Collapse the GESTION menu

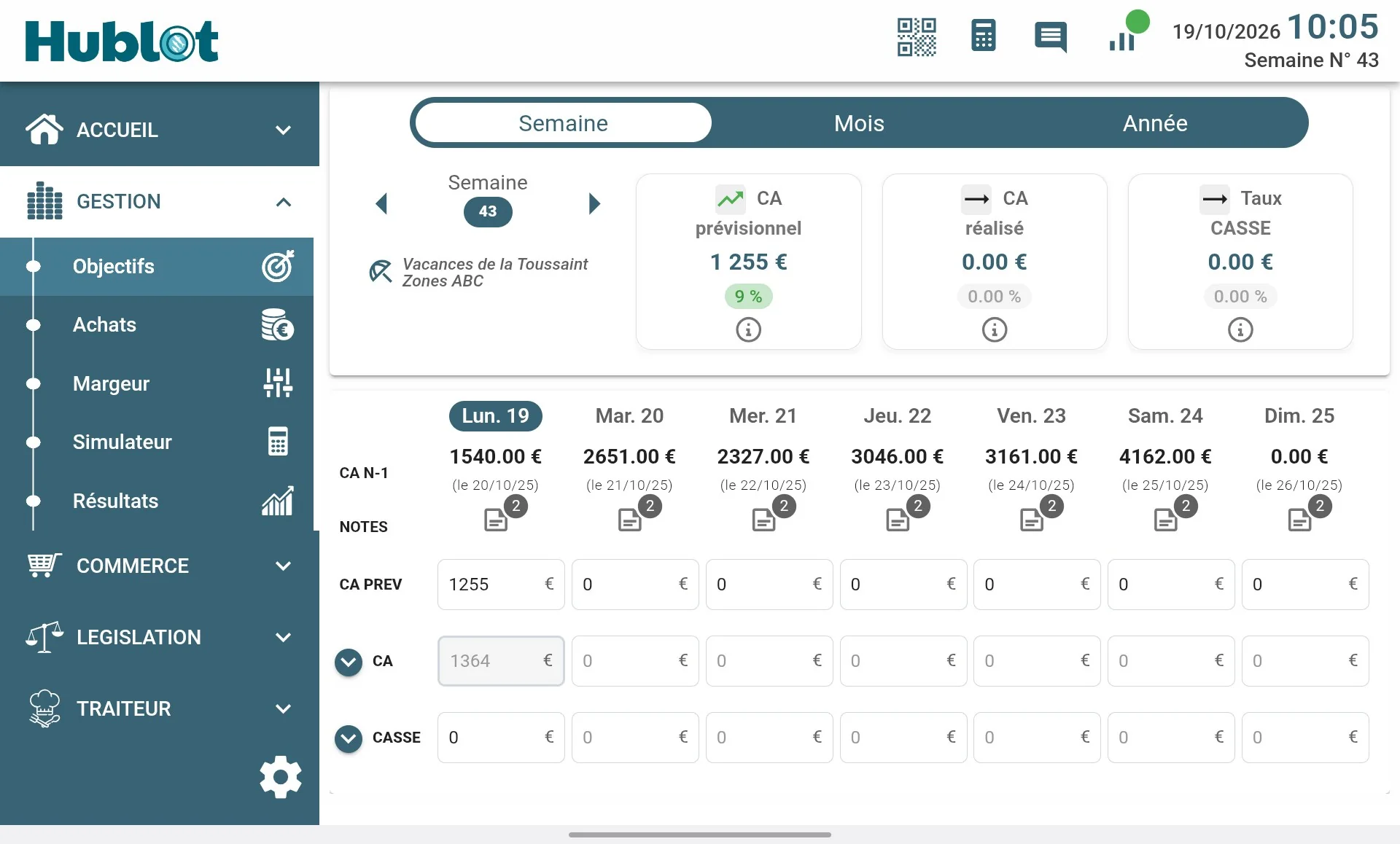point(160,201)
